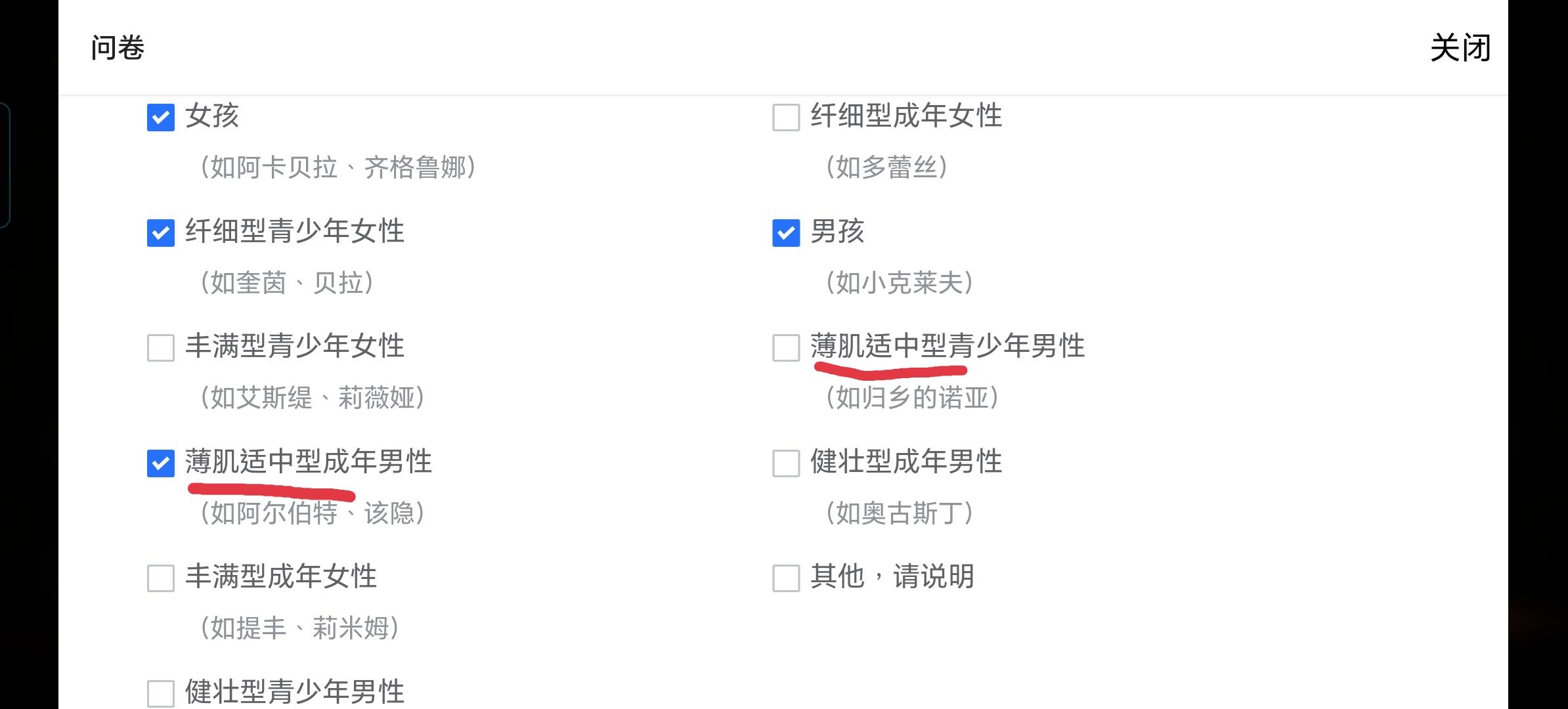This screenshot has width=1568, height=709.
Task: Click the 健壮型成年男性 label text
Action: 906,462
